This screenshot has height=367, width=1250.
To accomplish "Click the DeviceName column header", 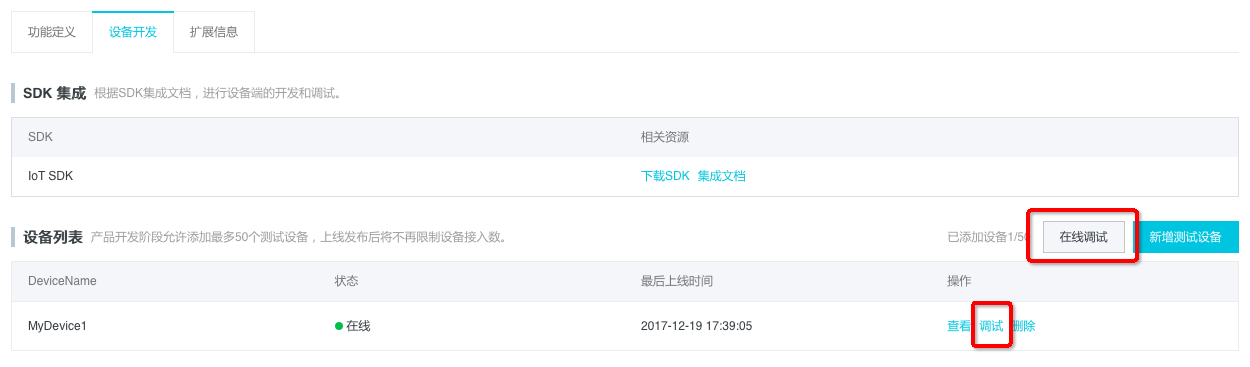I will click(x=62, y=281).
